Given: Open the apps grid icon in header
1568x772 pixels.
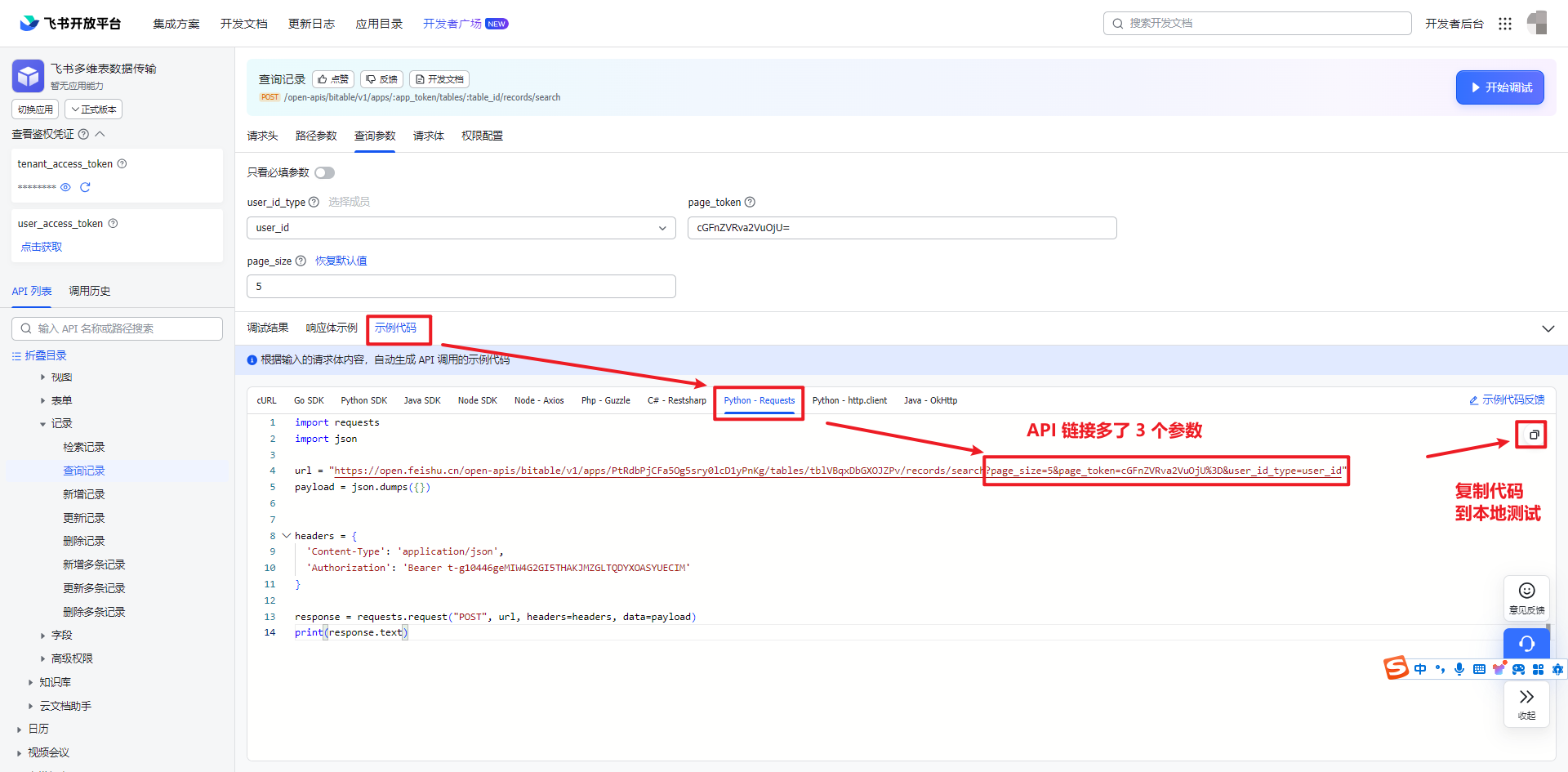Looking at the screenshot, I should [1505, 24].
